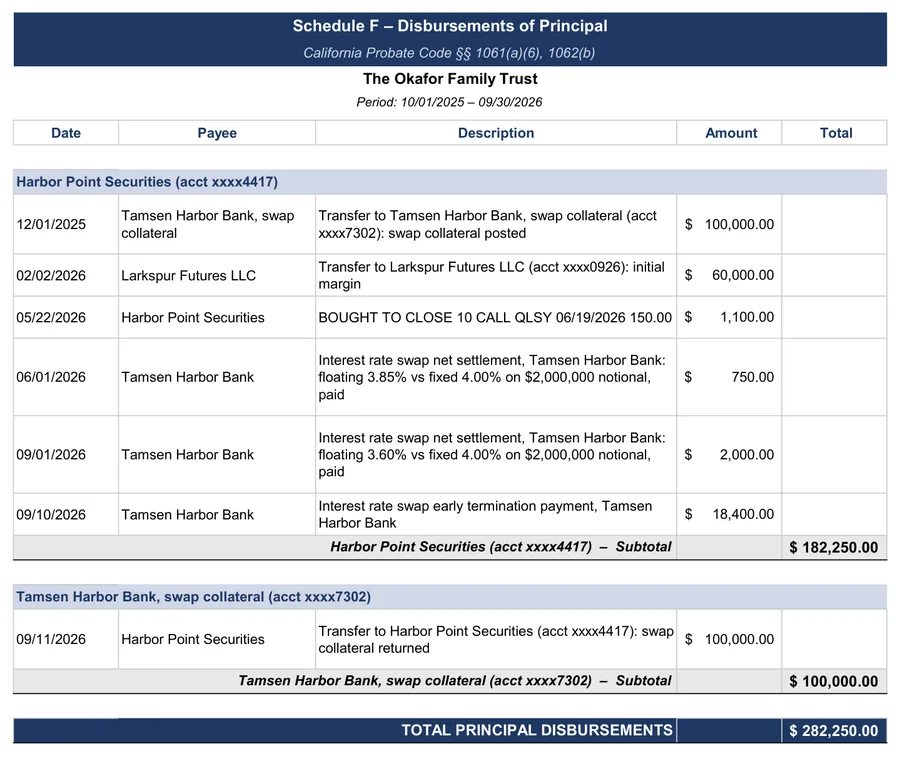Click the 'Schedule F – Disbursements of Principal' title
900x767 pixels.
click(450, 26)
